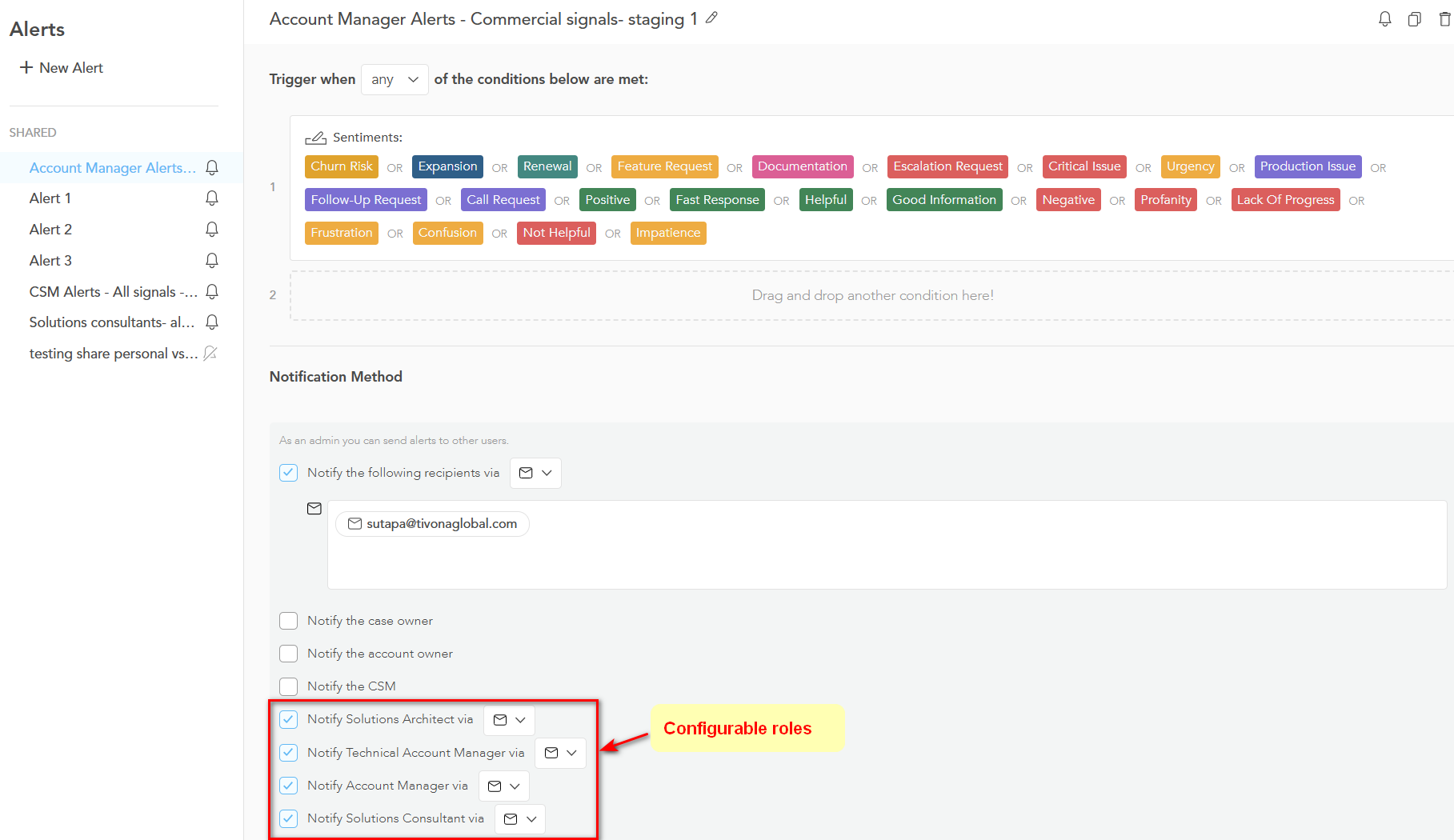
Task: Toggle bell for Account Manager Alerts
Action: (212, 168)
